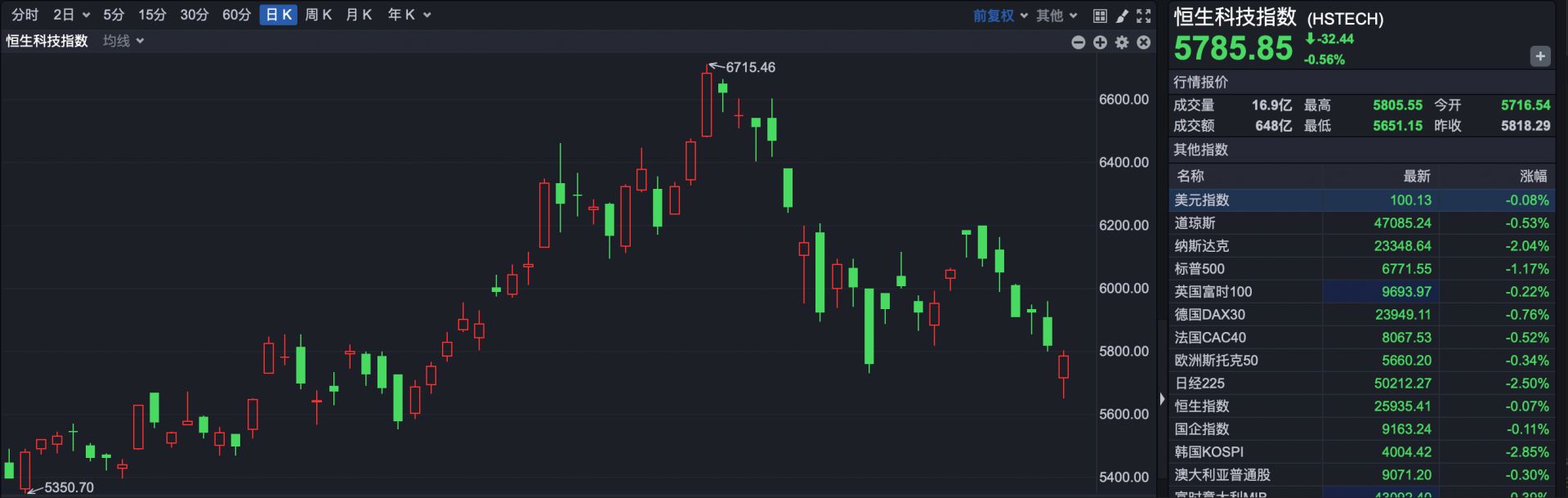The height and width of the screenshot is (498, 1568).
Task: Open the 2日 timeframe dropdown
Action: click(71, 15)
